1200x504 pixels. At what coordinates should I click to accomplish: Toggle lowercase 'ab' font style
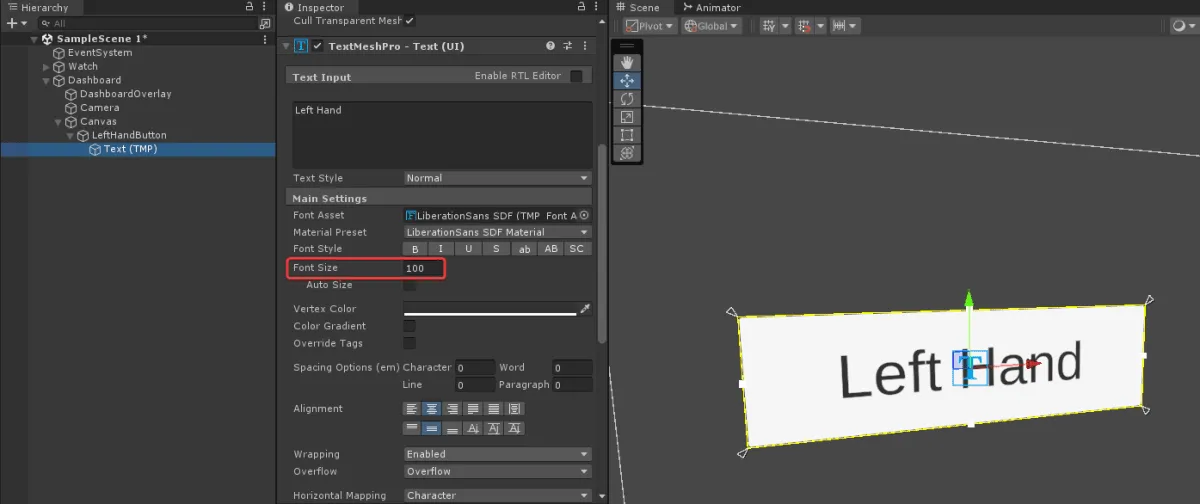[x=524, y=249]
